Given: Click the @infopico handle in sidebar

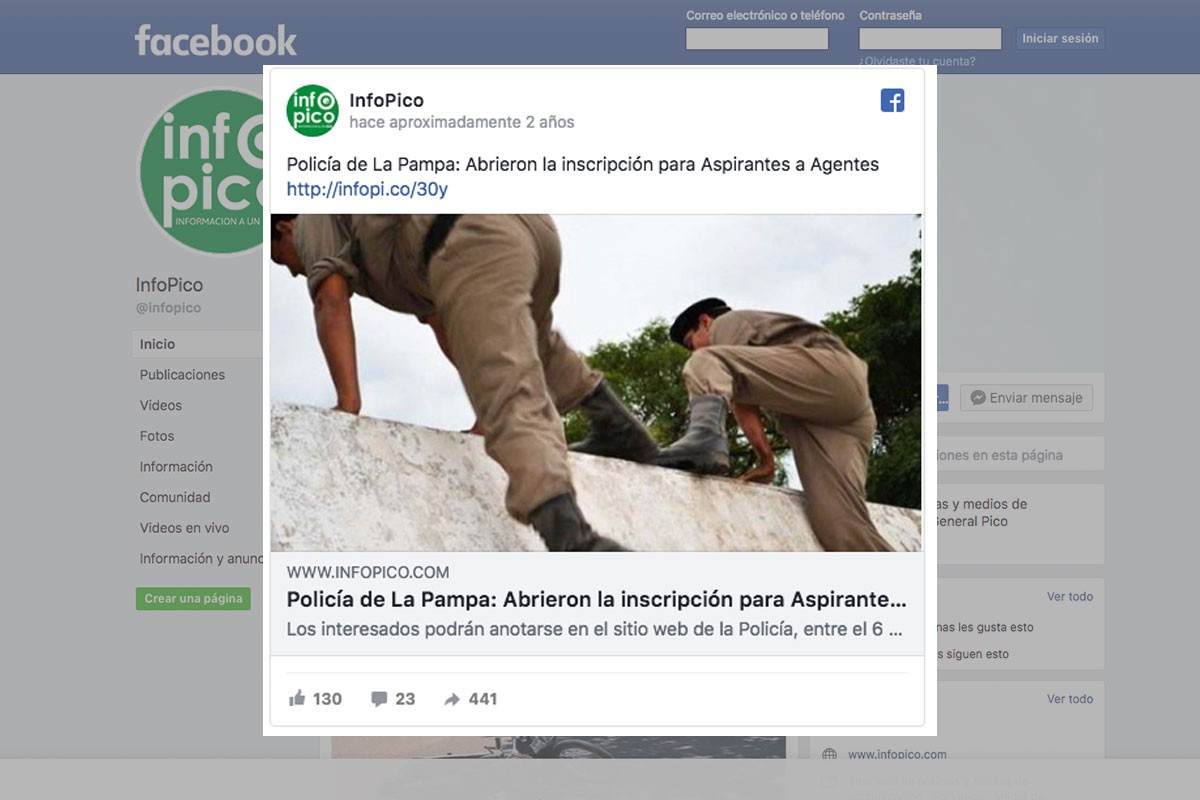Looking at the screenshot, I should (x=168, y=308).
